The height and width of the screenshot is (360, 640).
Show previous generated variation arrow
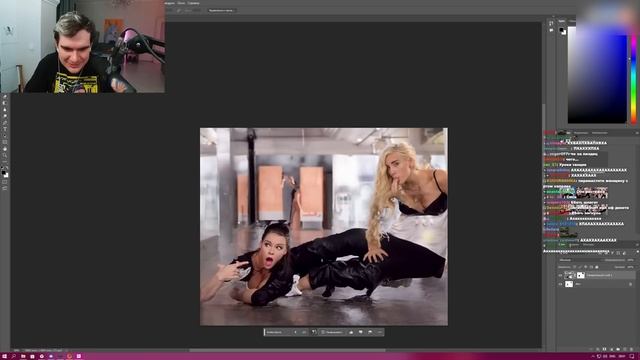[296, 332]
